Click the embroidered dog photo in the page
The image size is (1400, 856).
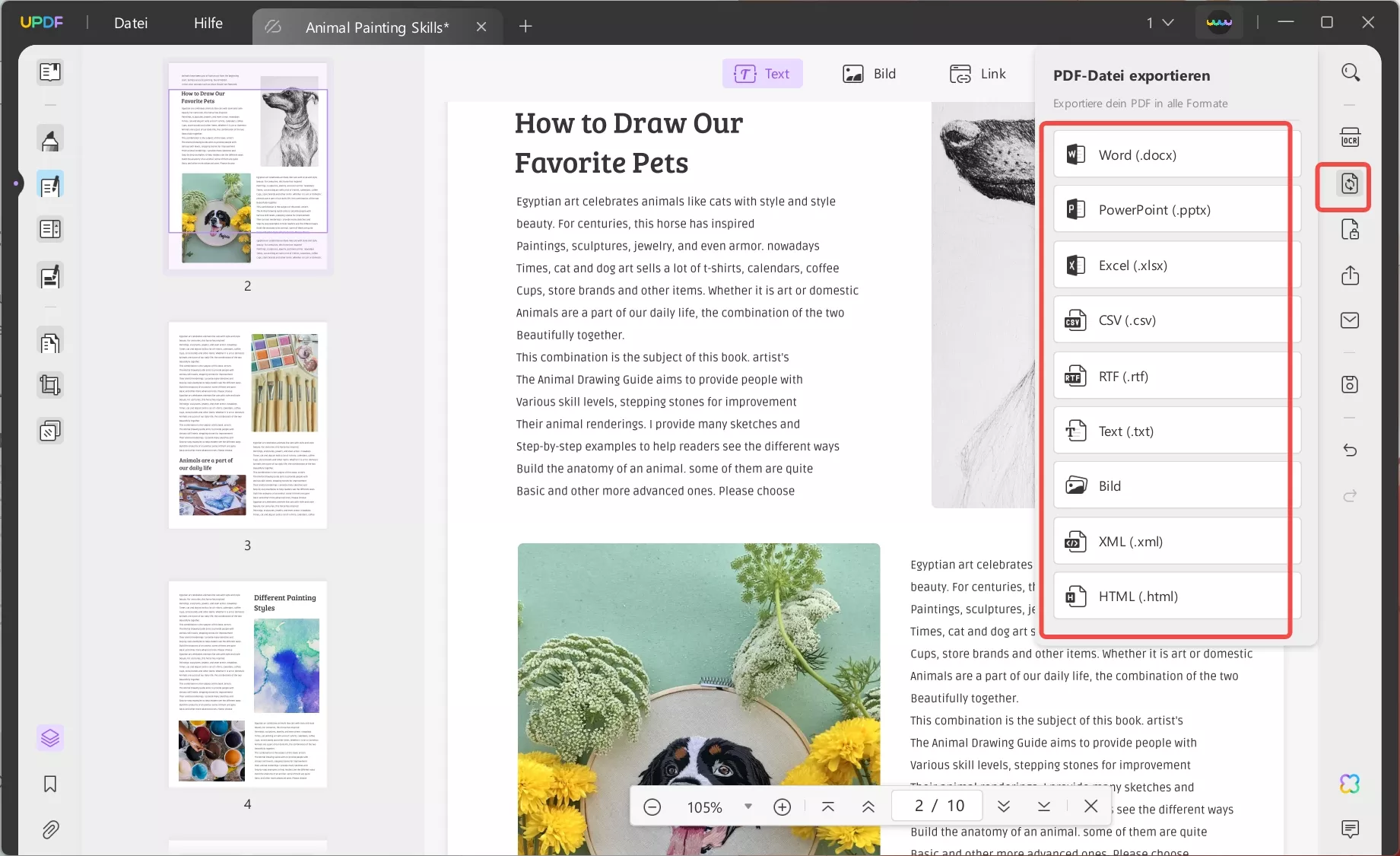click(x=699, y=699)
